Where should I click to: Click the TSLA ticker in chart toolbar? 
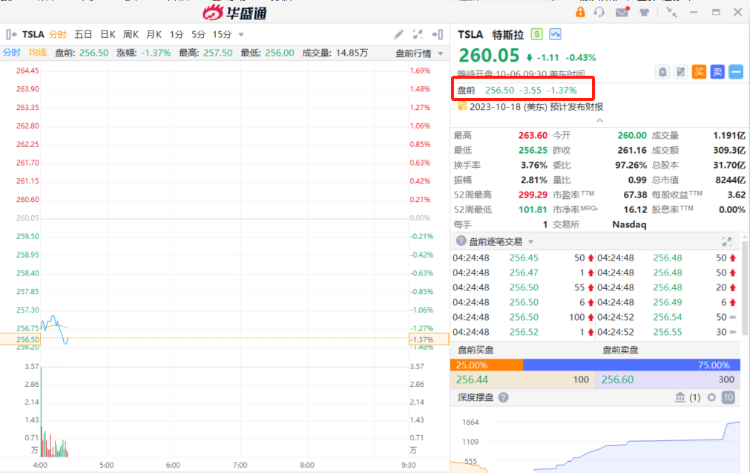(33, 34)
